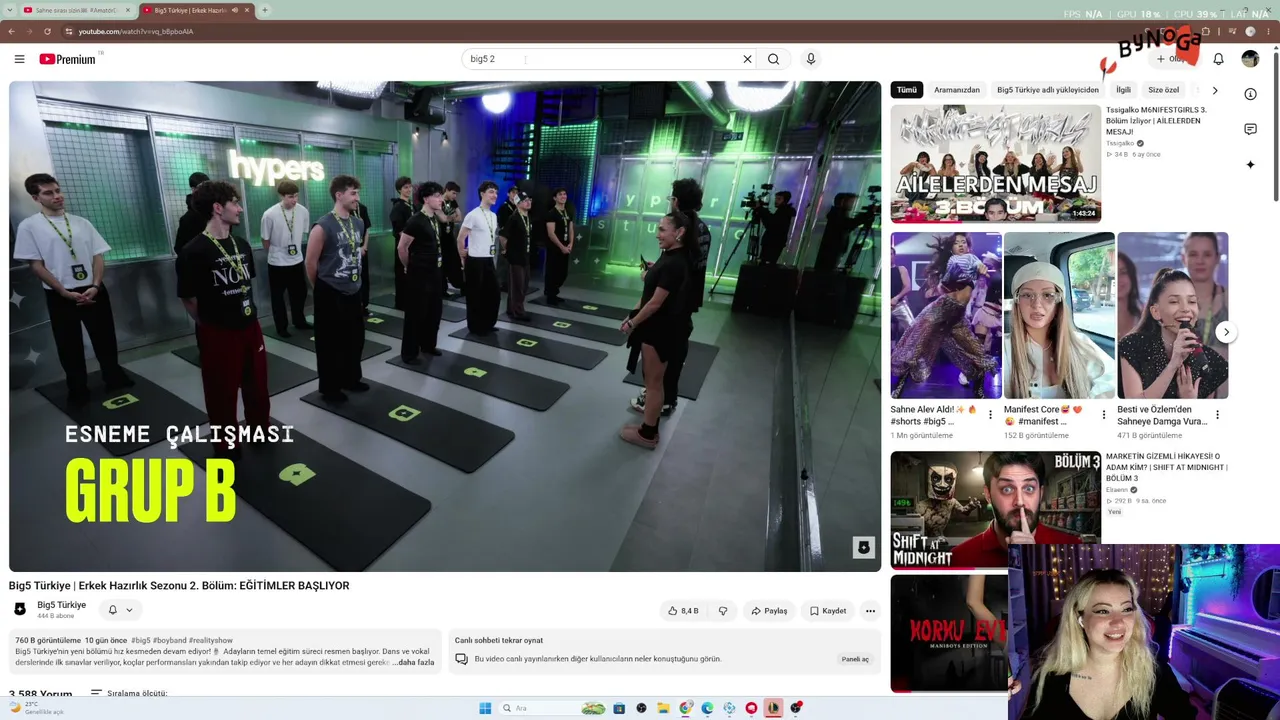Show next shorts with arrow button
This screenshot has width=1280, height=720.
pyautogui.click(x=1226, y=332)
